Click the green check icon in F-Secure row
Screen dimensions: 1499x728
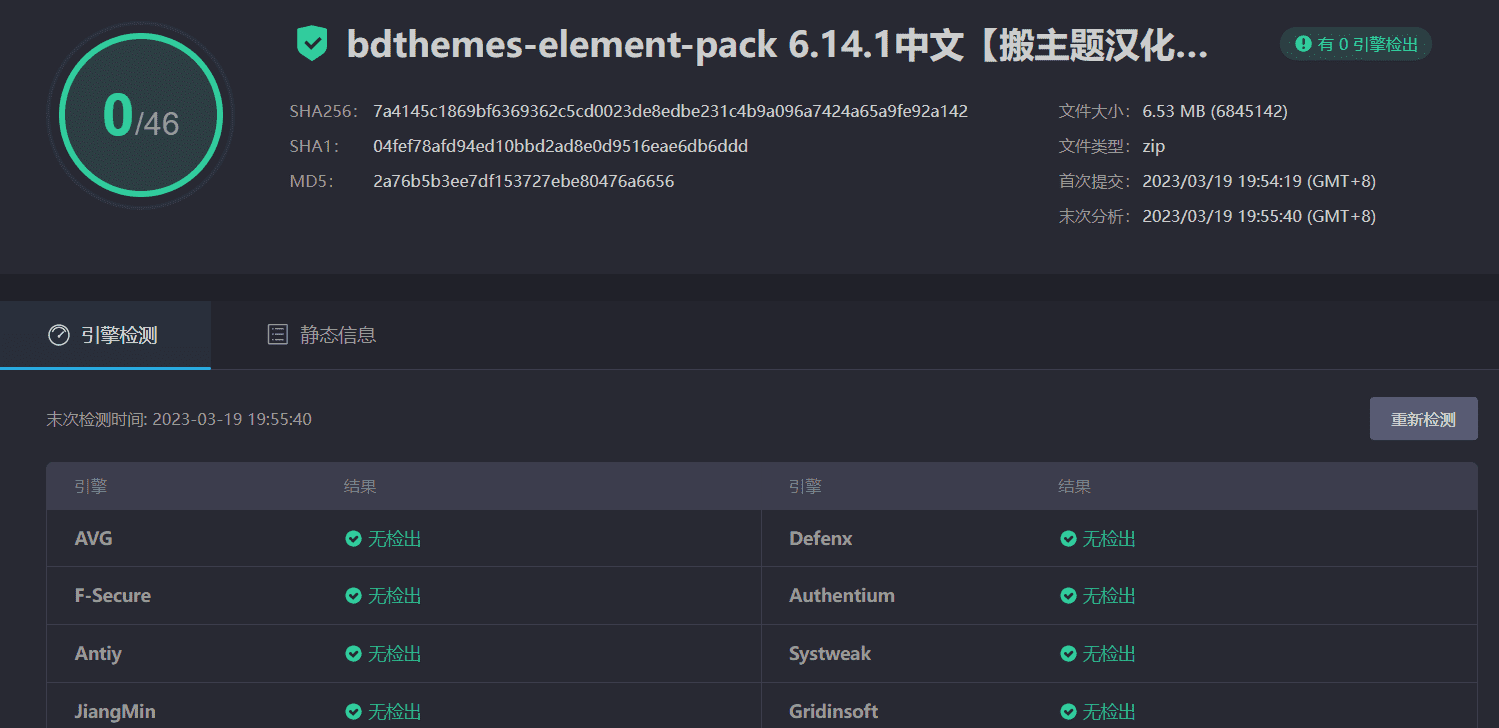click(353, 596)
